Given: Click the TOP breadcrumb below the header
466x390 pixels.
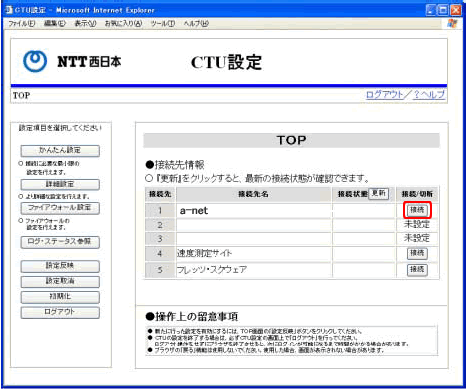Looking at the screenshot, I should [x=21, y=96].
